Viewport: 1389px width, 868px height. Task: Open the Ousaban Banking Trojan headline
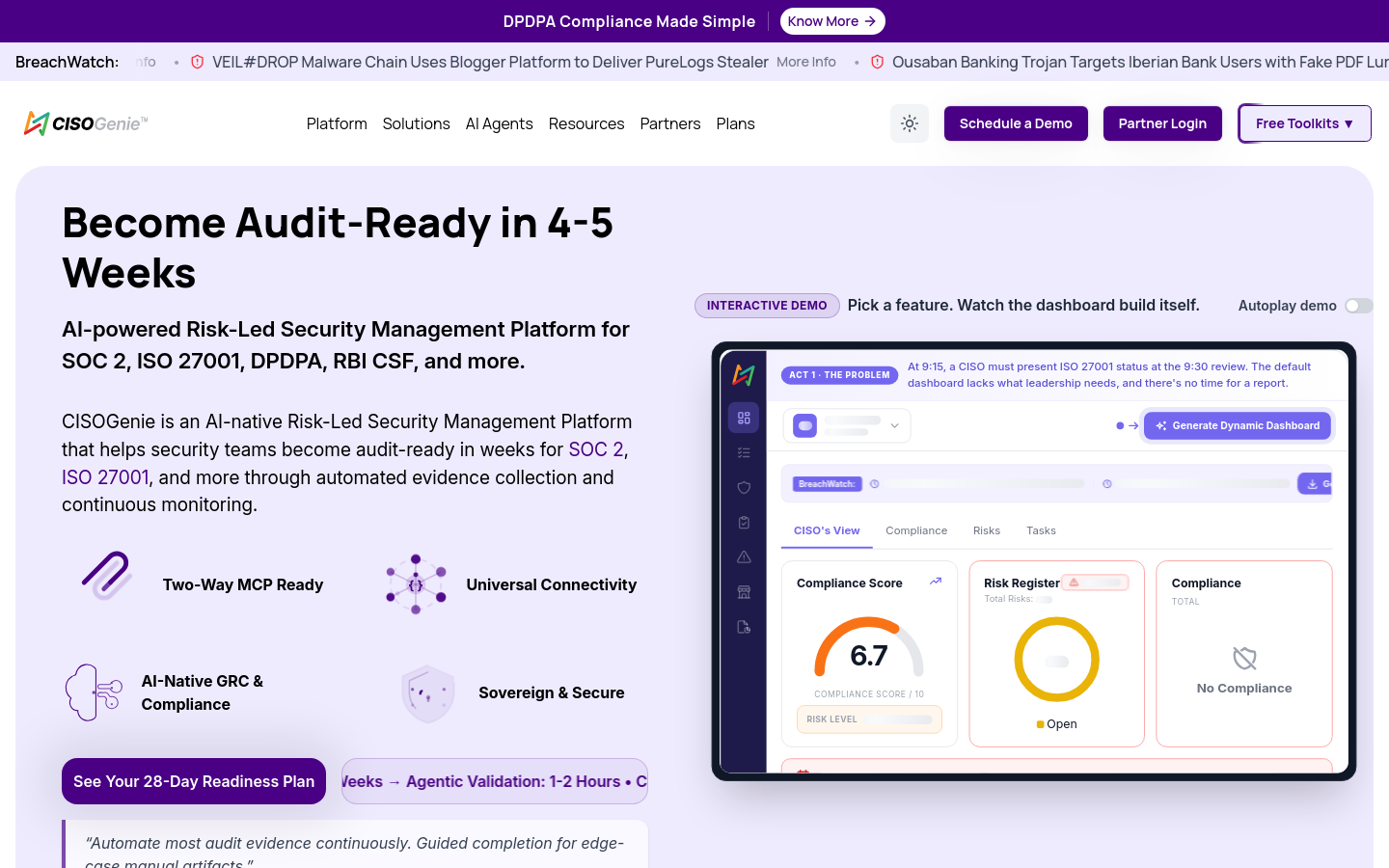[x=1140, y=62]
